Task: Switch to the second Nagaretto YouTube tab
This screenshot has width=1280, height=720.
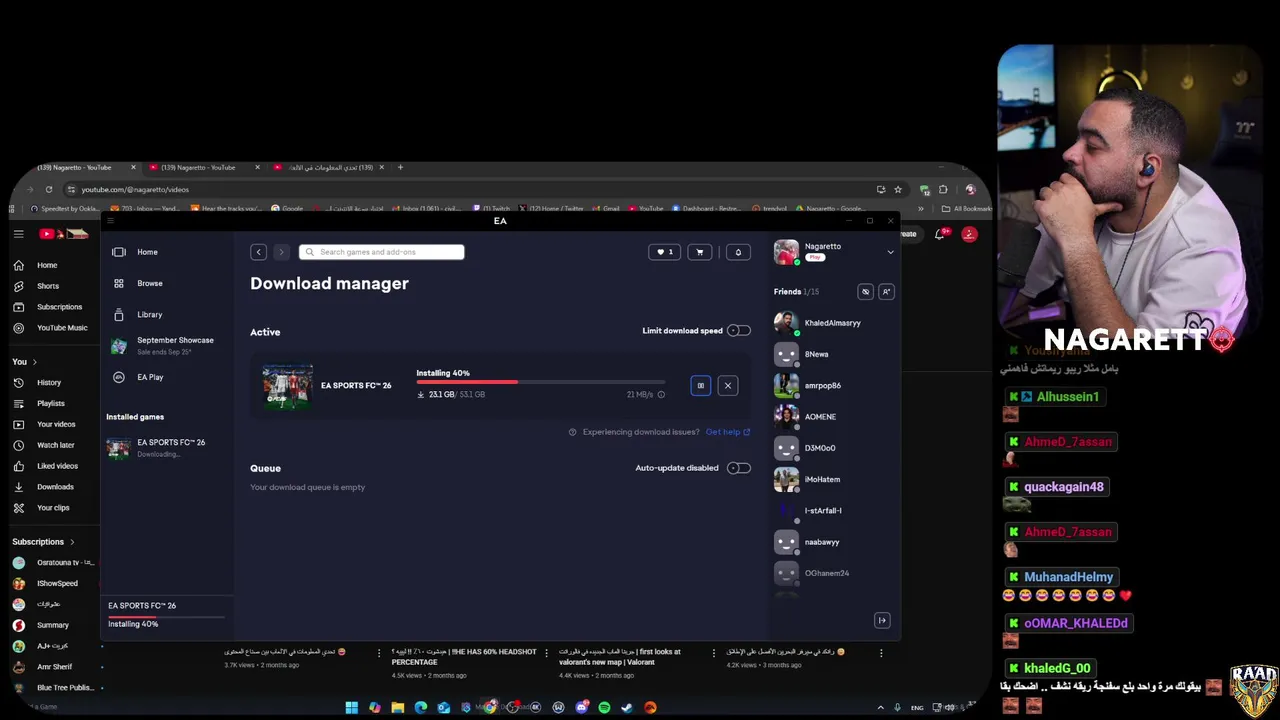Action: click(198, 167)
